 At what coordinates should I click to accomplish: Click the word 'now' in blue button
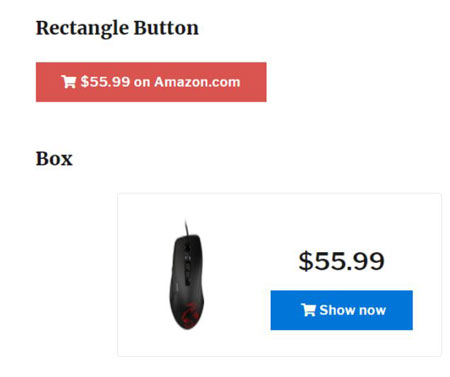(x=372, y=311)
